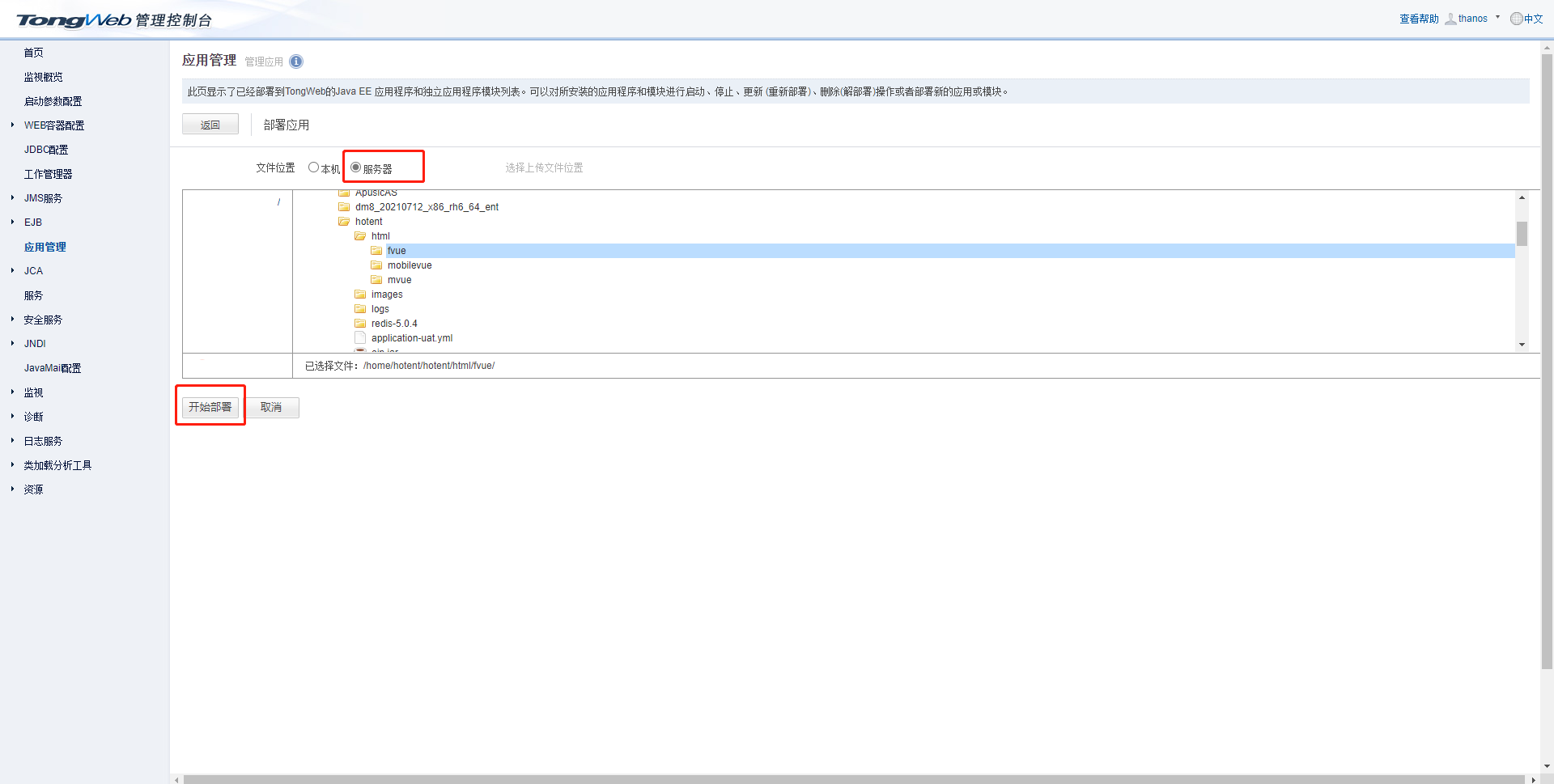Expand the JMS服务 sidebar arrow
The height and width of the screenshot is (784, 1554).
(12, 197)
